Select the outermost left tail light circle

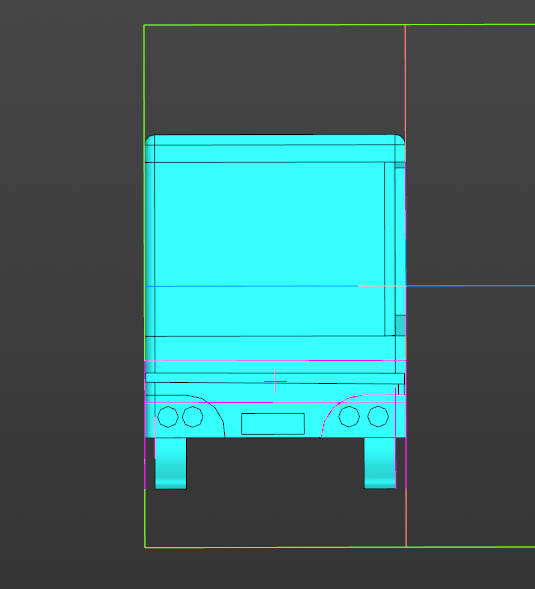point(168,417)
